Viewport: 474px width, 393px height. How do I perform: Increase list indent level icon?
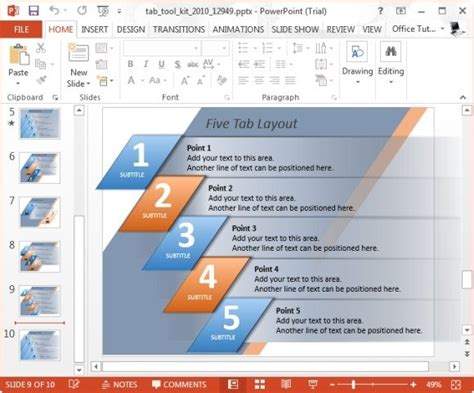(259, 64)
